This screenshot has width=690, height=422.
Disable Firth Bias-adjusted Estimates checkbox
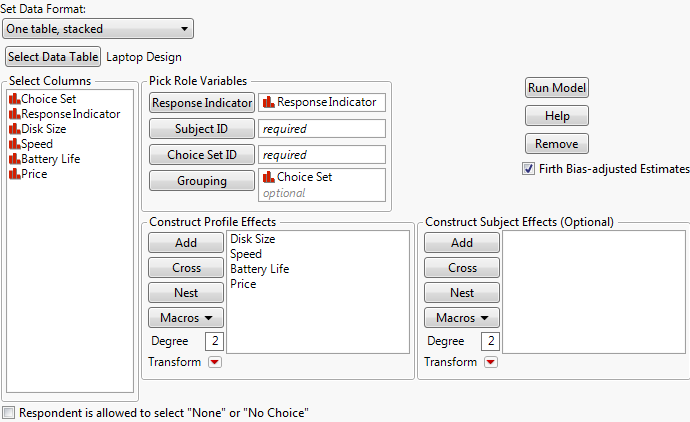(528, 169)
